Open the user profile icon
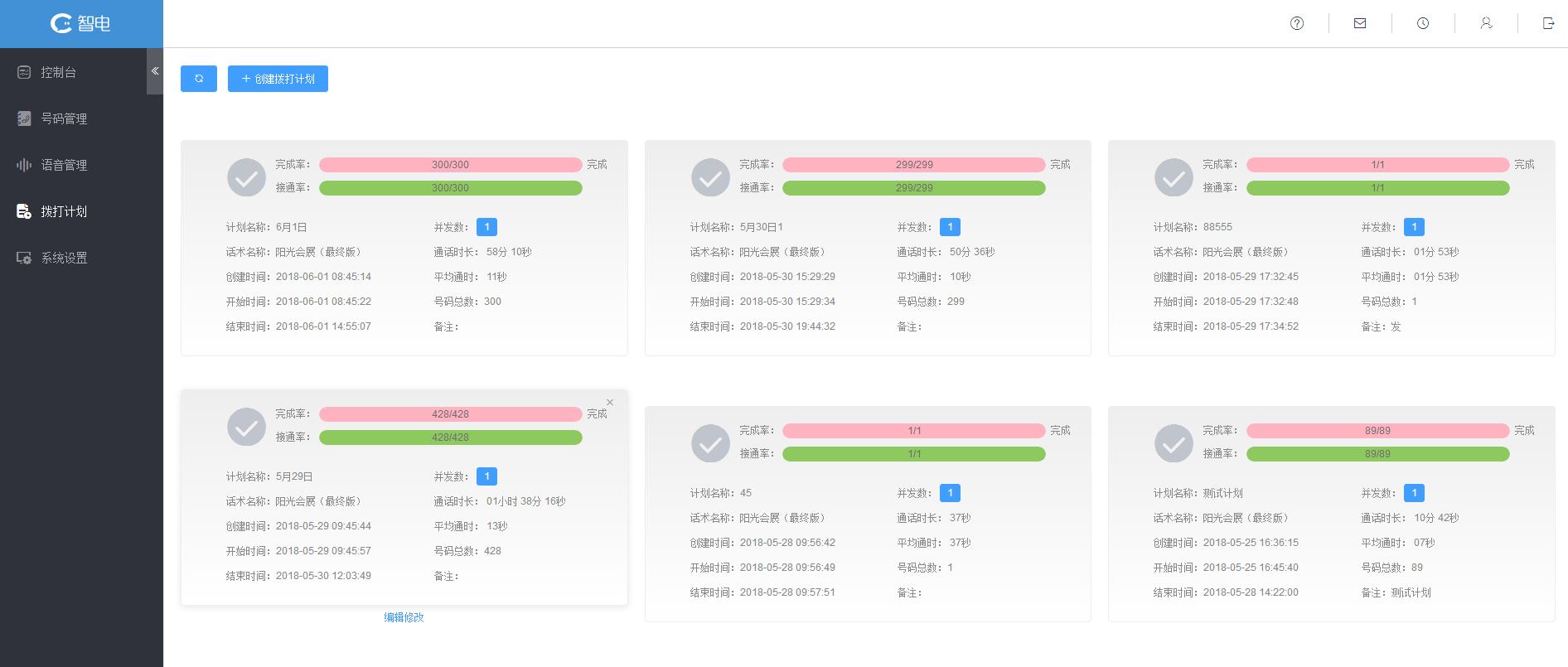This screenshot has width=1568, height=667. click(1486, 23)
